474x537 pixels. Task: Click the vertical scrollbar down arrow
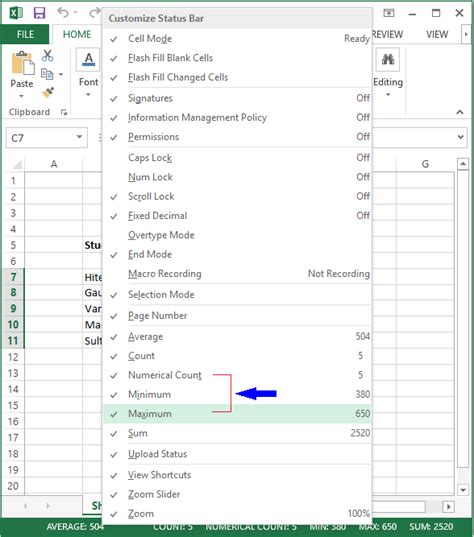tap(463, 490)
